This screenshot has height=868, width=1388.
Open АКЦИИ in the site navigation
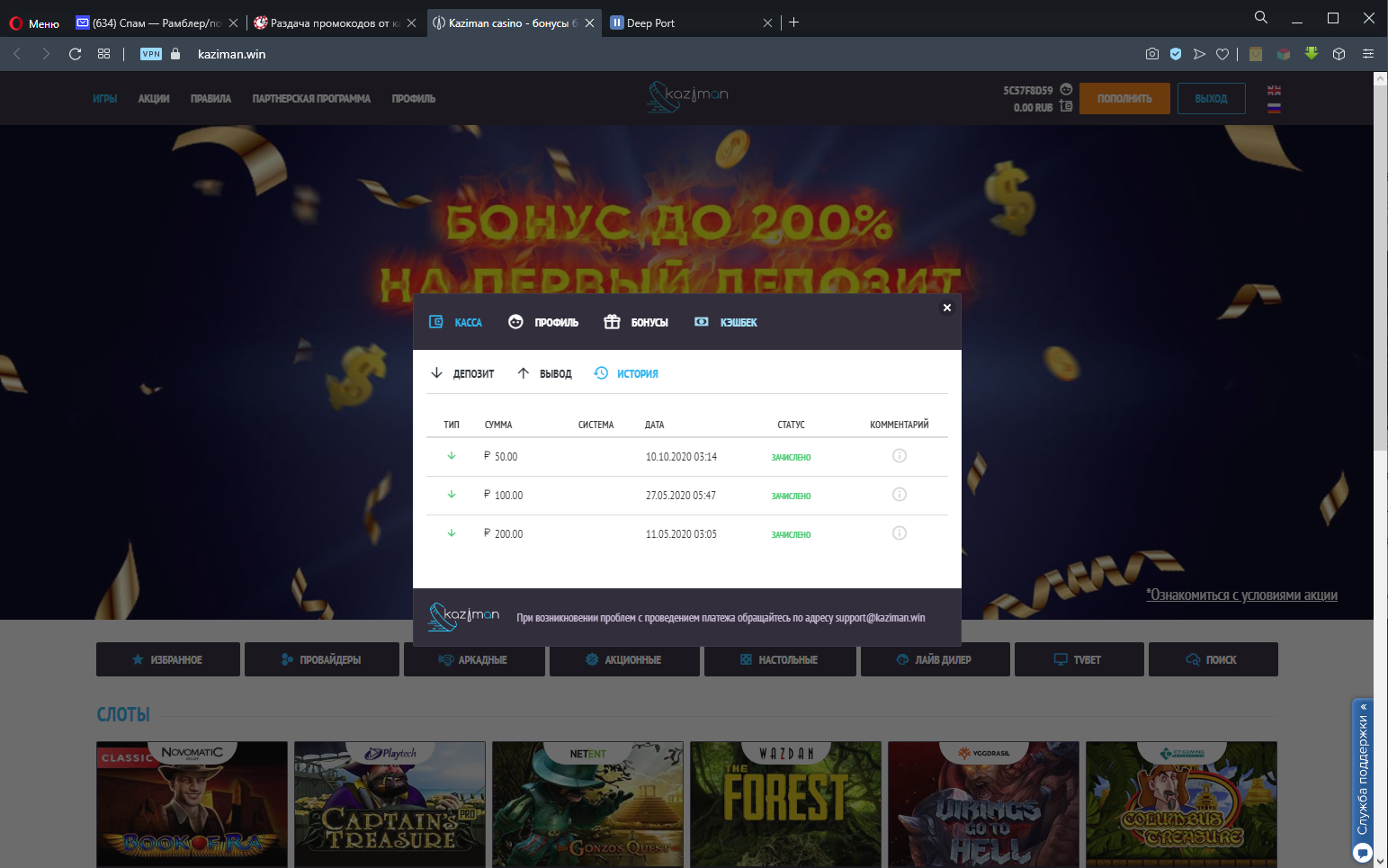[154, 99]
